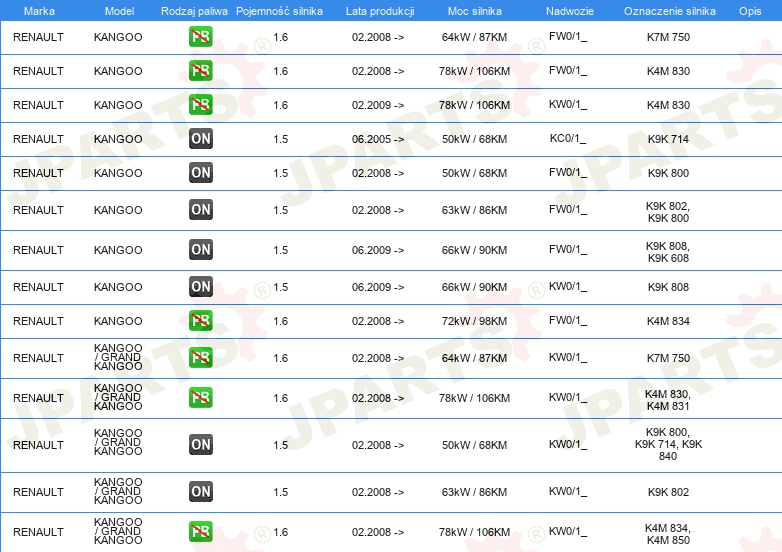Click the Model column header
782x552 pixels.
pos(119,11)
